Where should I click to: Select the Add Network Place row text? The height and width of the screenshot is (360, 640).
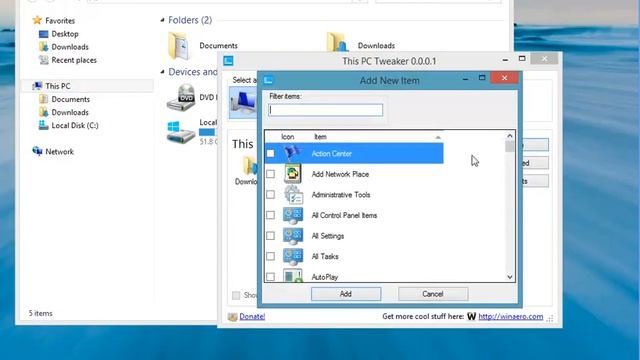340,174
